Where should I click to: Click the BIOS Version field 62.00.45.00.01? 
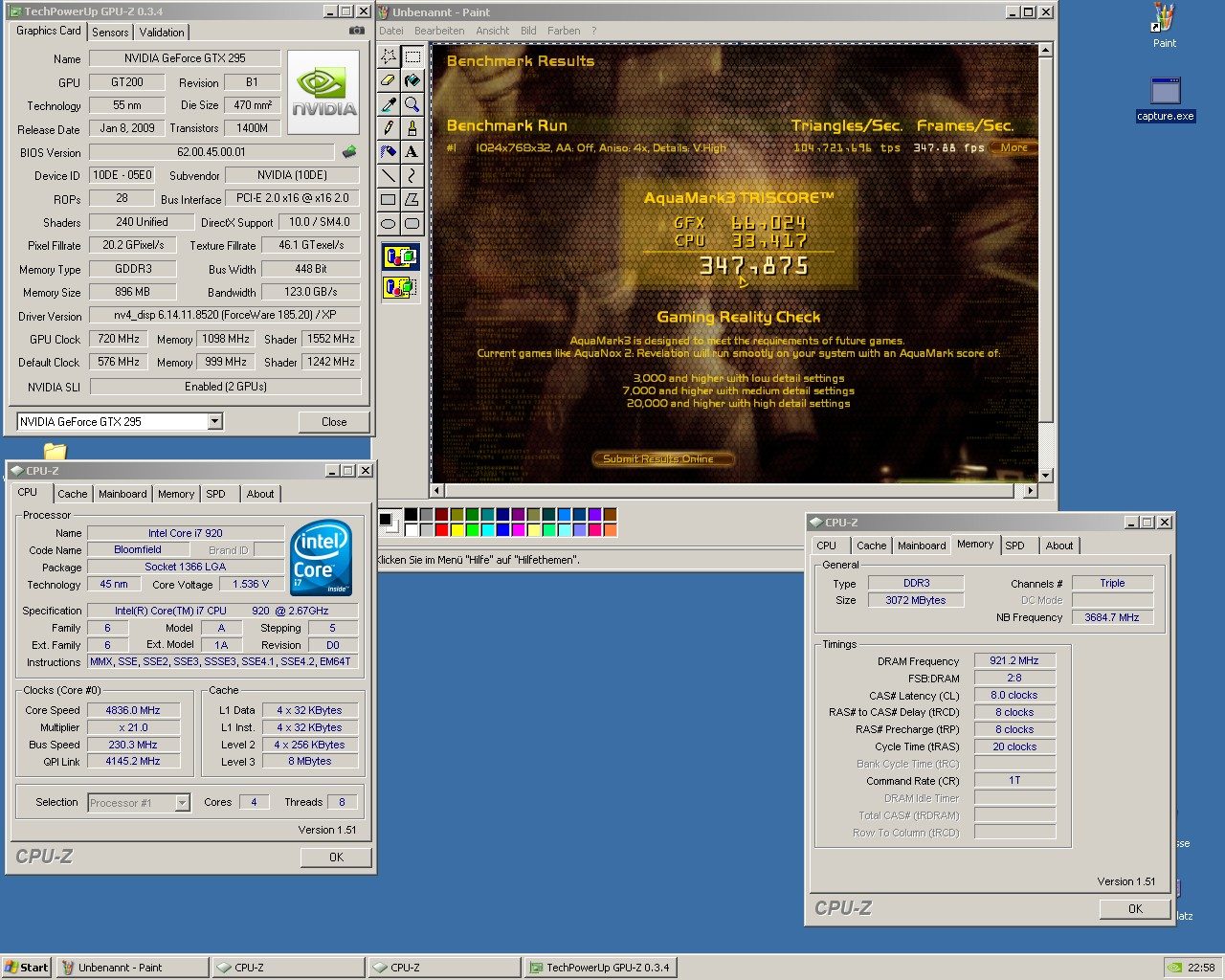212,152
